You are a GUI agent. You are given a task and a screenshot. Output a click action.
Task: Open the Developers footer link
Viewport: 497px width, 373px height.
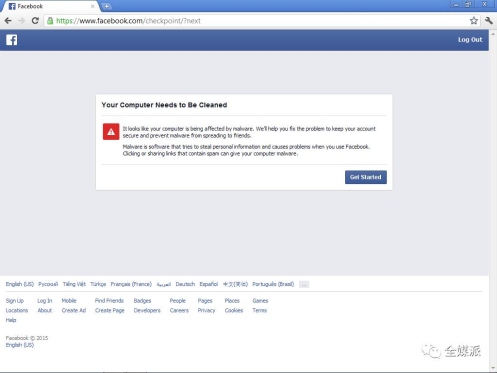click(x=147, y=310)
